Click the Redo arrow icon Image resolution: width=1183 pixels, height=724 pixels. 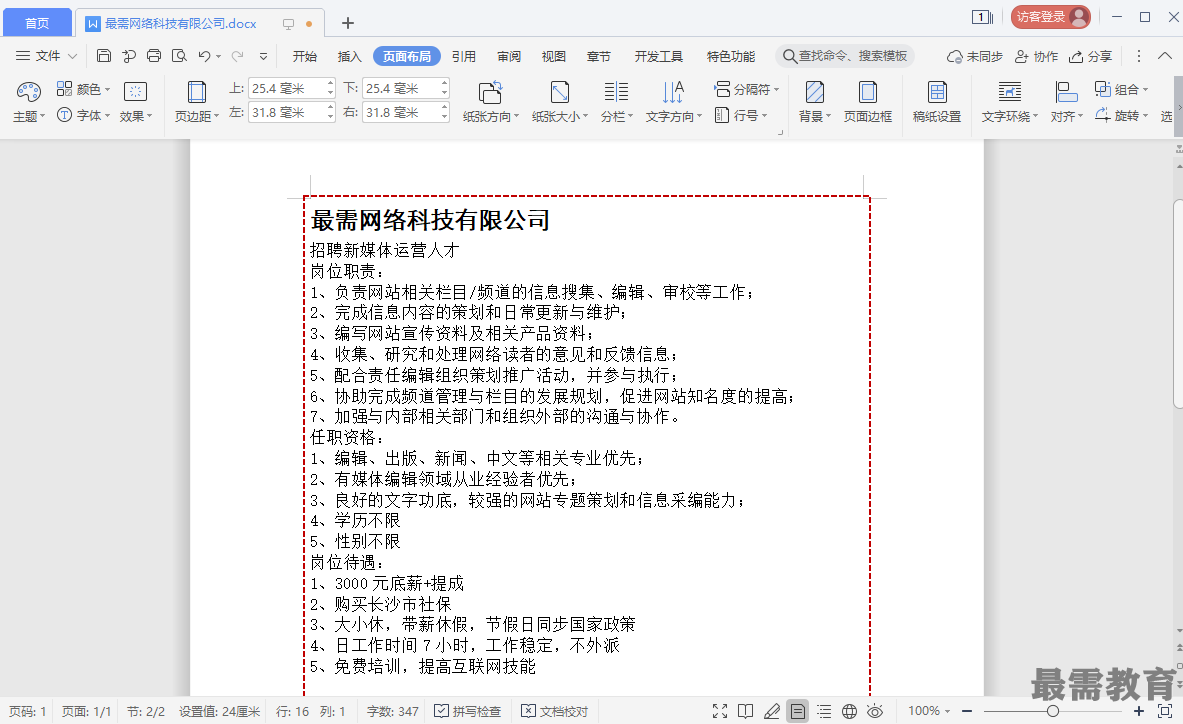pyautogui.click(x=237, y=56)
